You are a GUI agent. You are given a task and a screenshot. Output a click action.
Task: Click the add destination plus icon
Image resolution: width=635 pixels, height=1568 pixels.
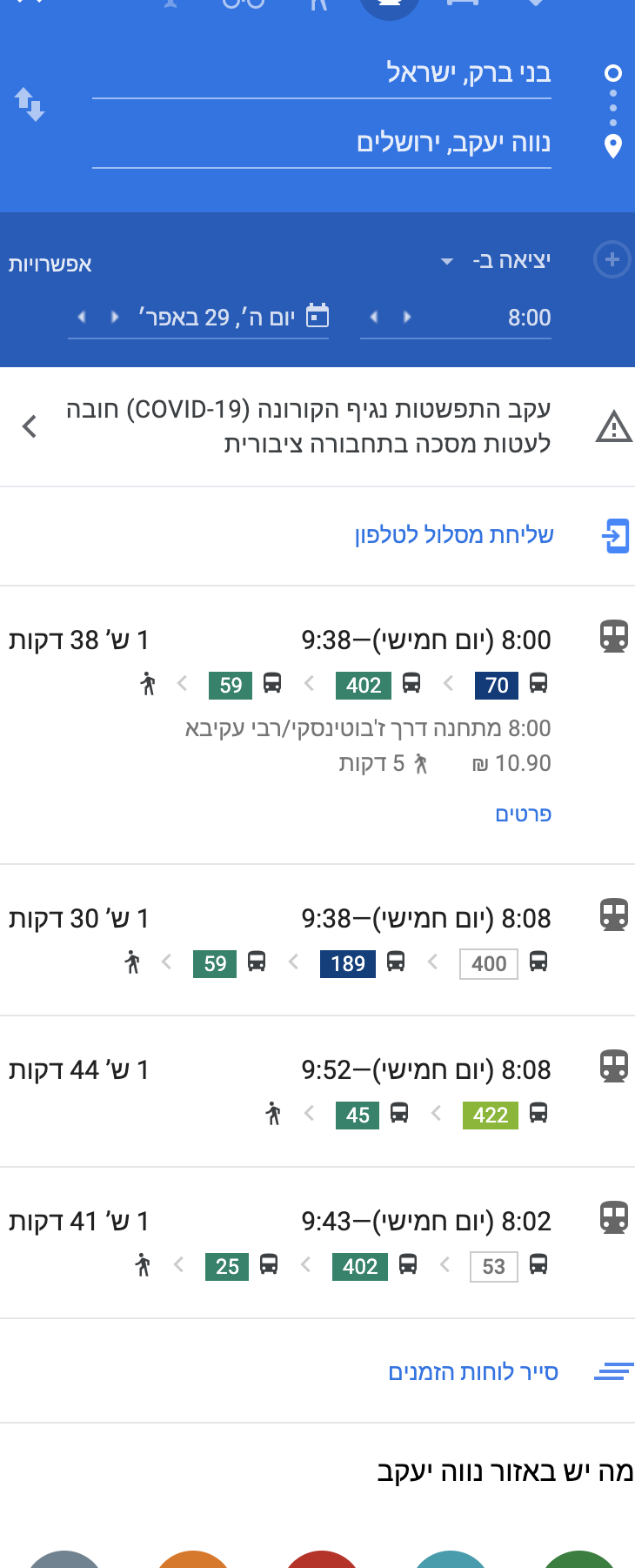pos(612,260)
